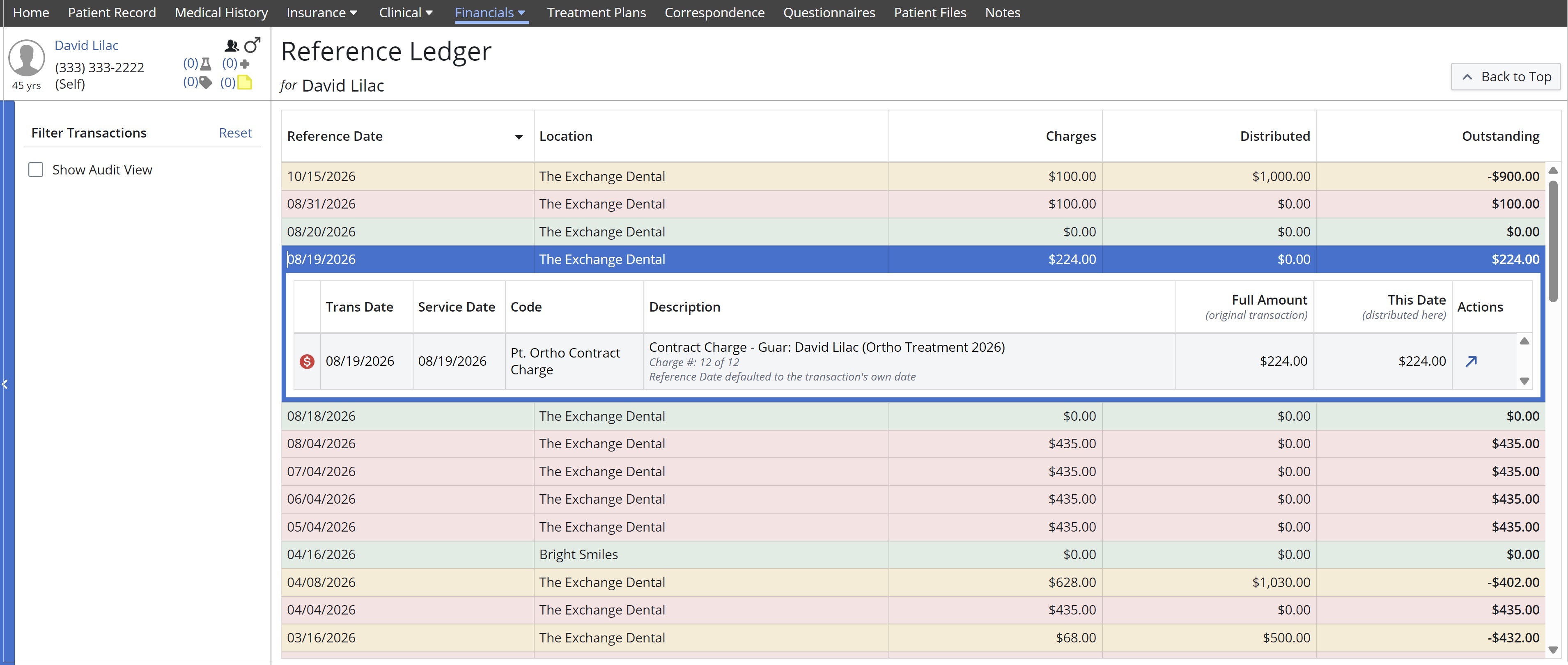
Task: Click the red dollar charge icon
Action: pos(307,361)
